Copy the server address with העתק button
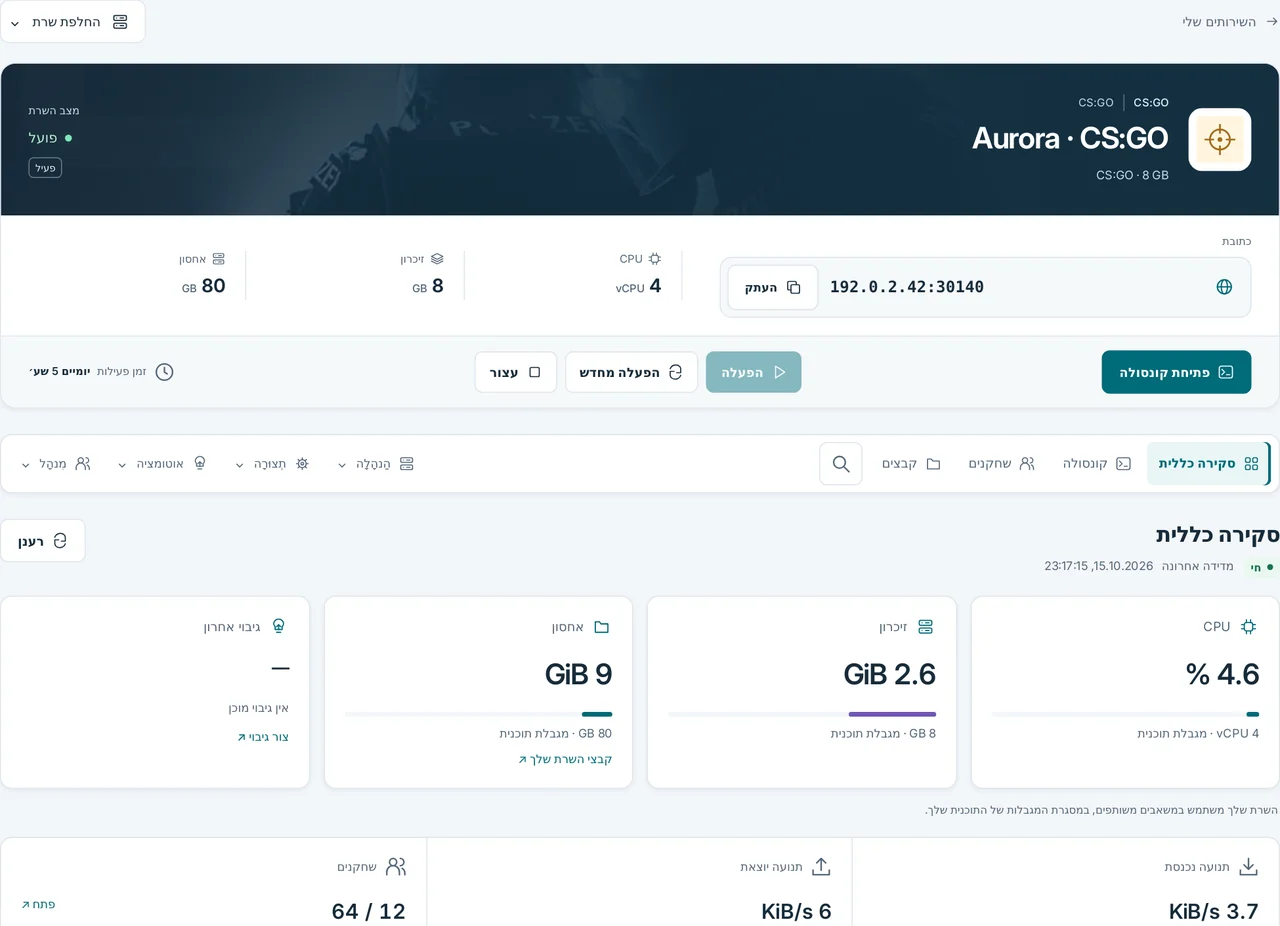This screenshot has height=926, width=1280. tap(773, 287)
